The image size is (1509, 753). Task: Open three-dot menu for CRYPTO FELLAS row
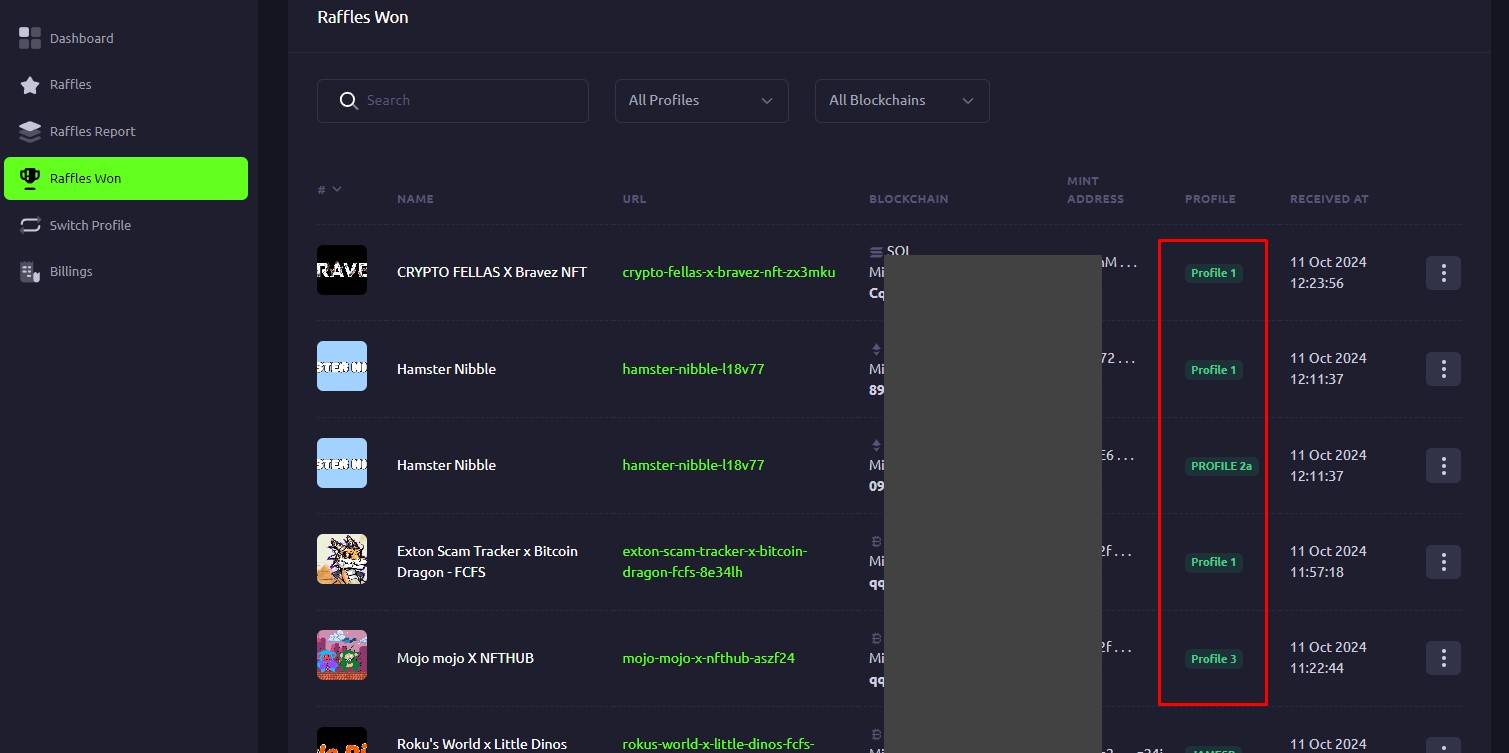(x=1443, y=272)
